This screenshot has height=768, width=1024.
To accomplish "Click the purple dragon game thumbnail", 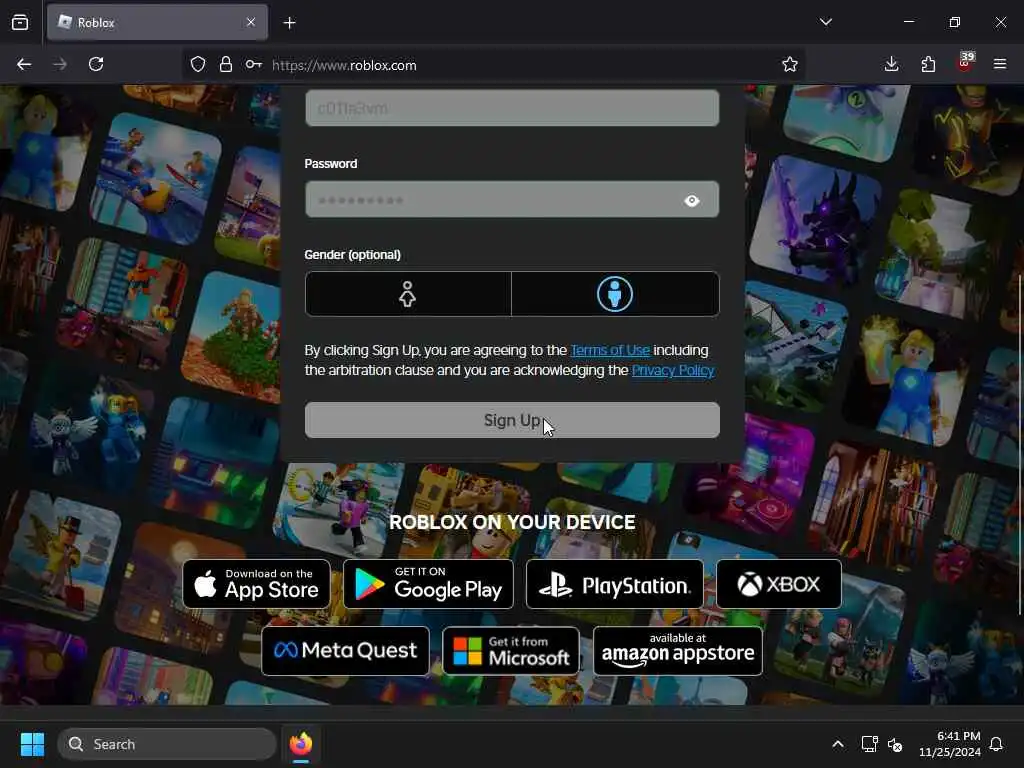I will [x=815, y=219].
